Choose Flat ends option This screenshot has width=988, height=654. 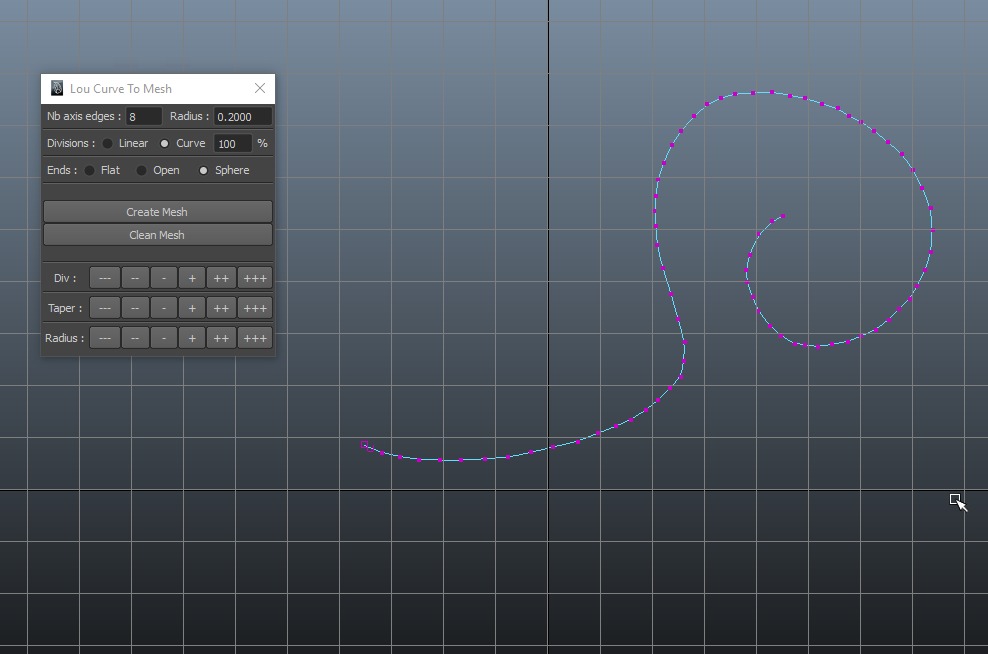pos(90,170)
